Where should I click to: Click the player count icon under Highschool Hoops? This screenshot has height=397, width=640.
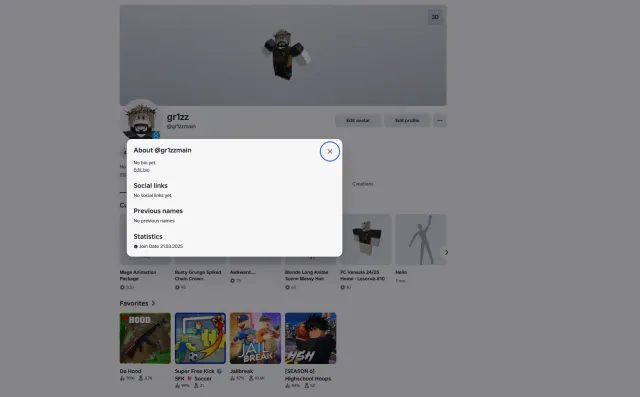(307, 386)
